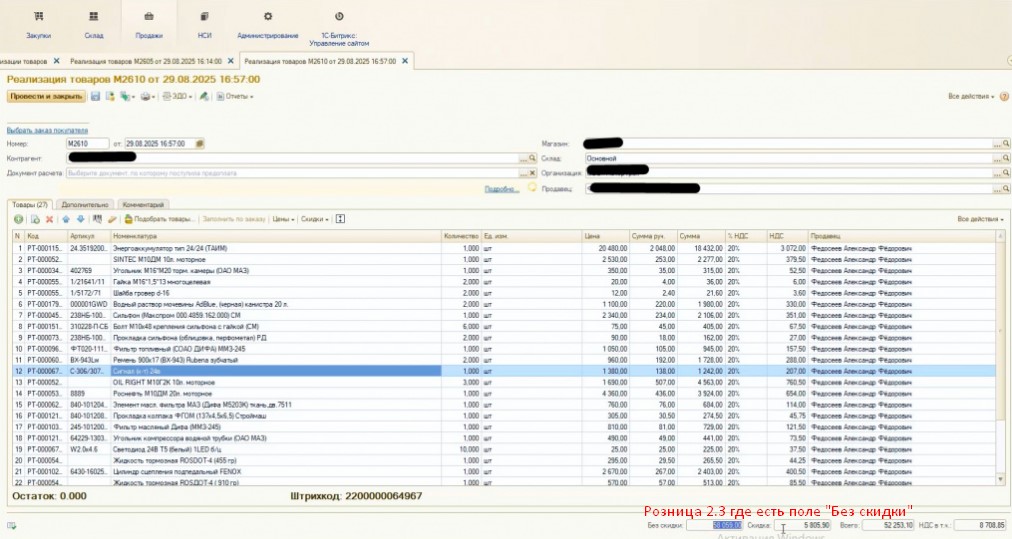Add a new row with the green plus icon

pyautogui.click(x=18, y=219)
